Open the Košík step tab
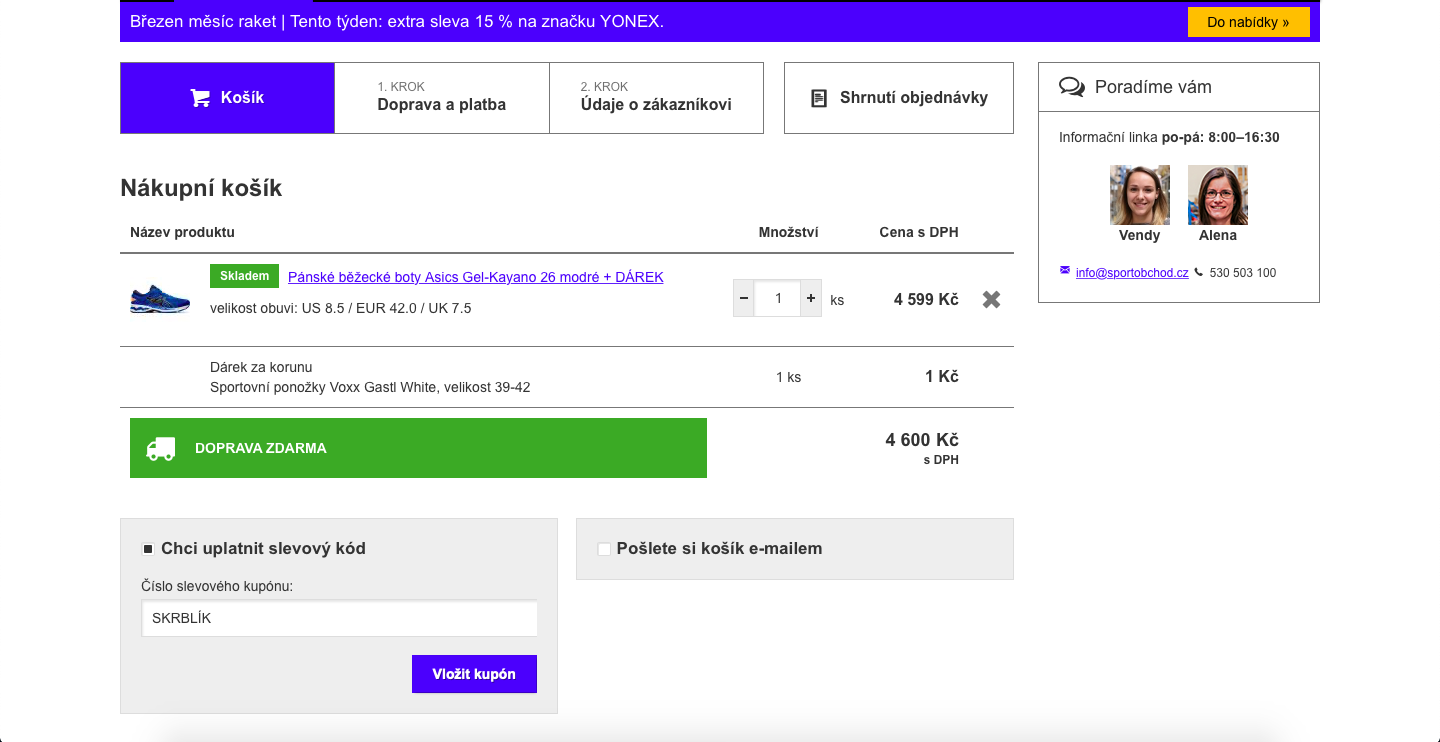This screenshot has height=742, width=1440. pyautogui.click(x=227, y=98)
